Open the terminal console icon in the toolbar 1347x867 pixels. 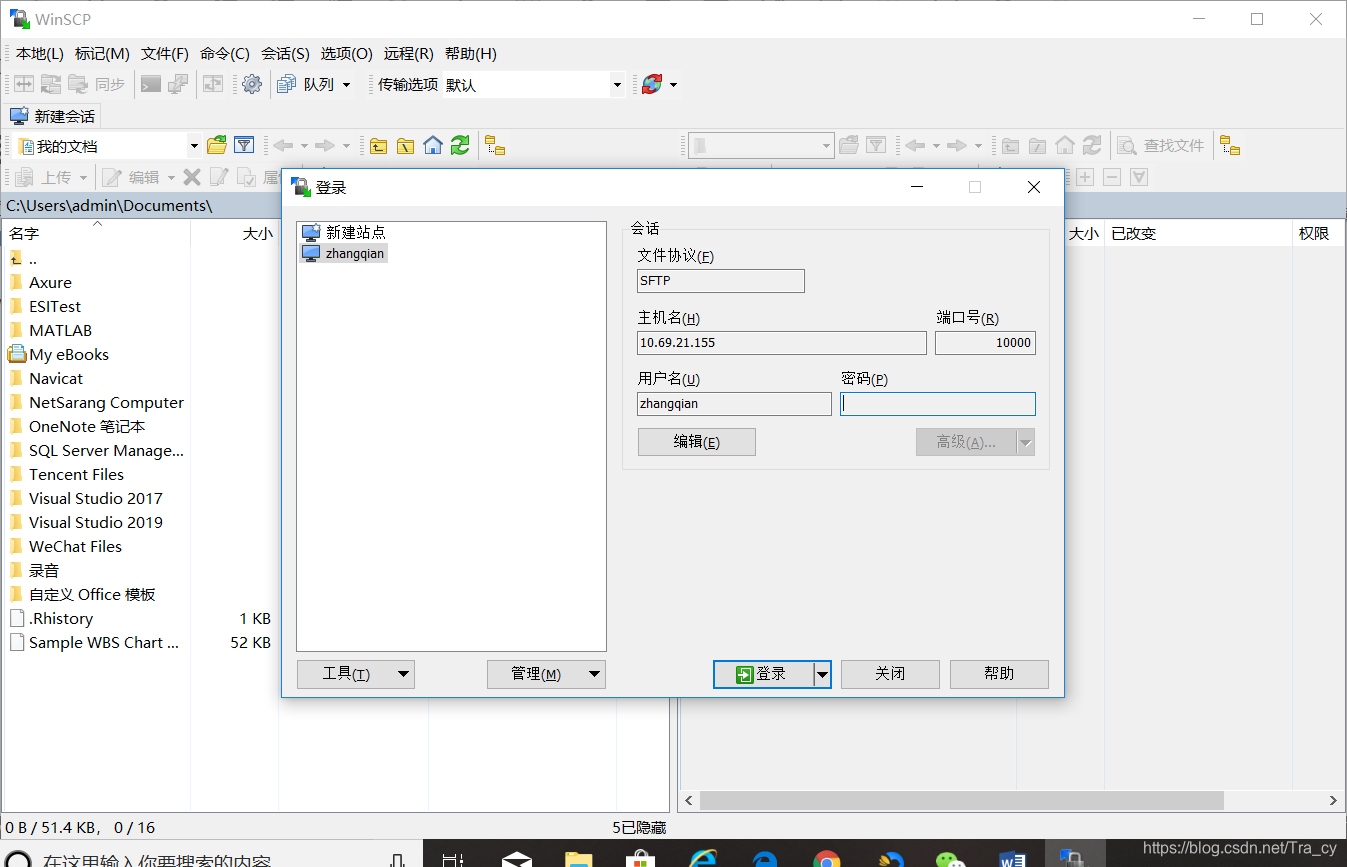[x=151, y=85]
